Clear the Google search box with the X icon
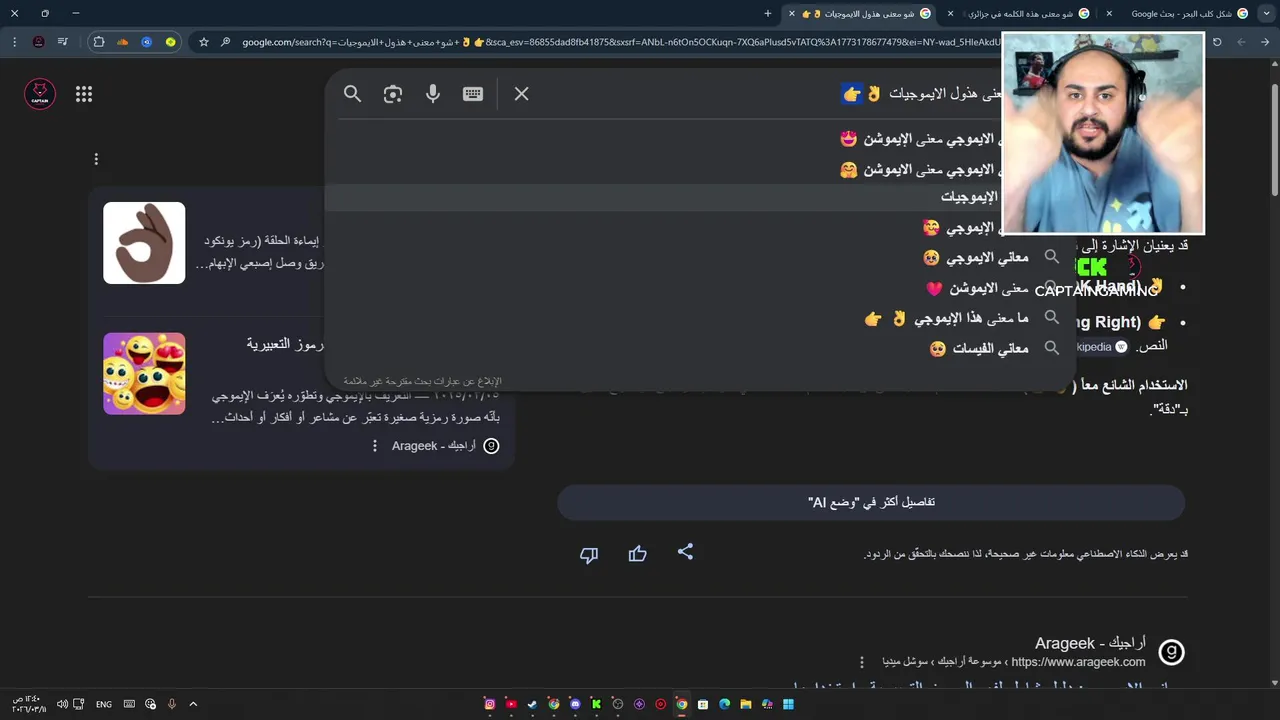The height and width of the screenshot is (720, 1280). point(521,93)
